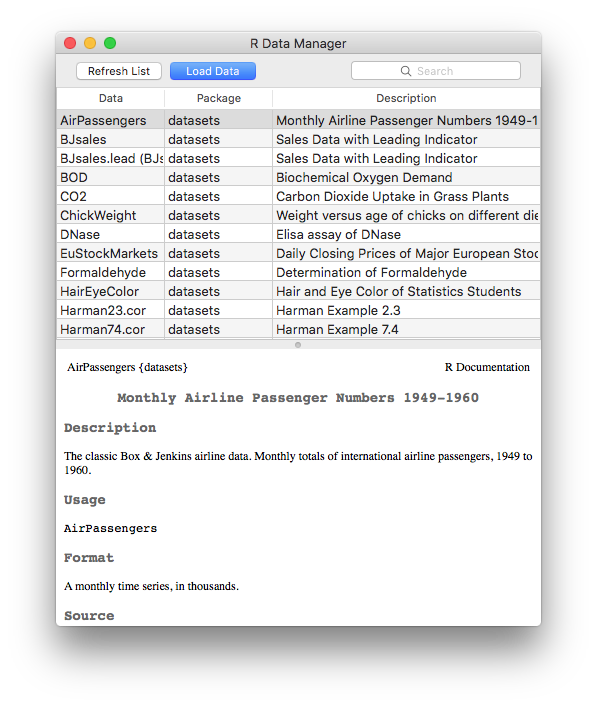Click the Load Data button
Viewport: 597px width, 706px height.
(x=213, y=71)
